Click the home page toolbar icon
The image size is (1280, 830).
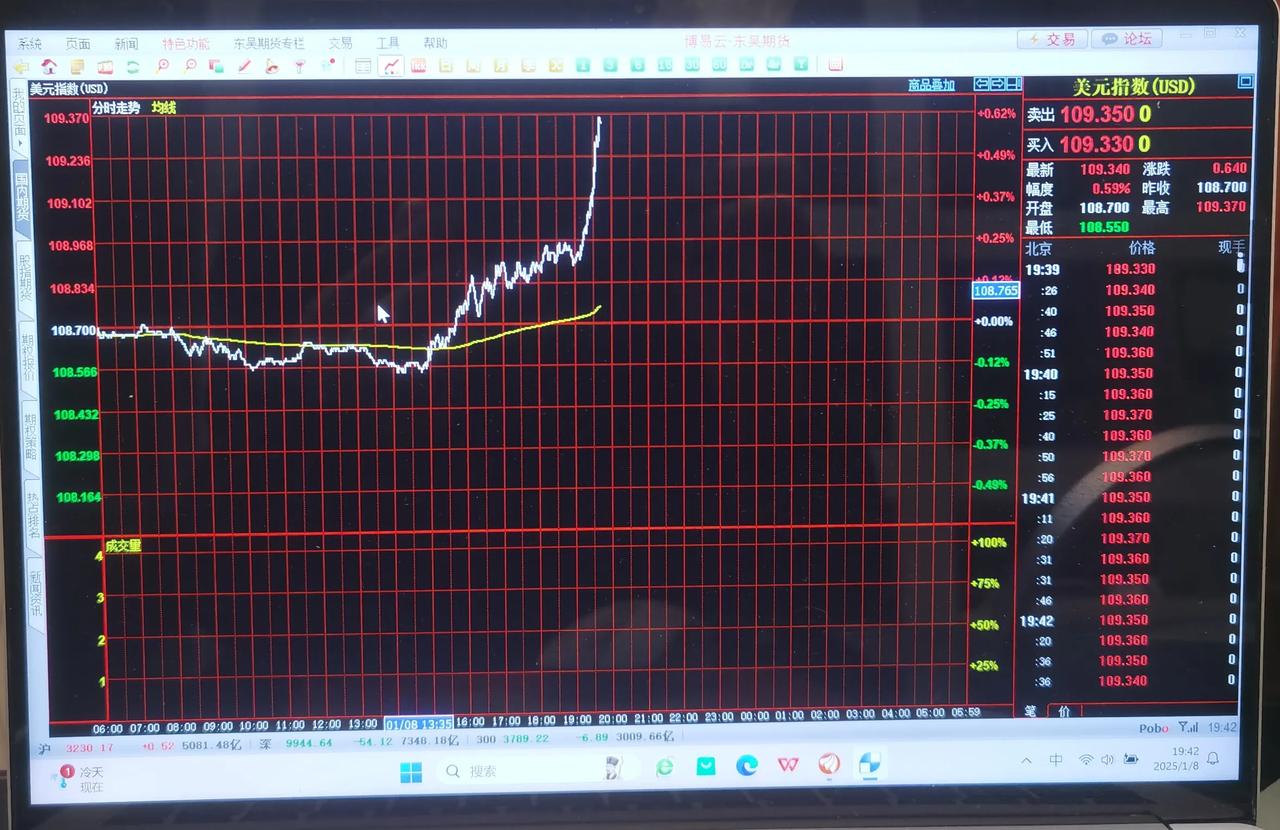coord(50,66)
